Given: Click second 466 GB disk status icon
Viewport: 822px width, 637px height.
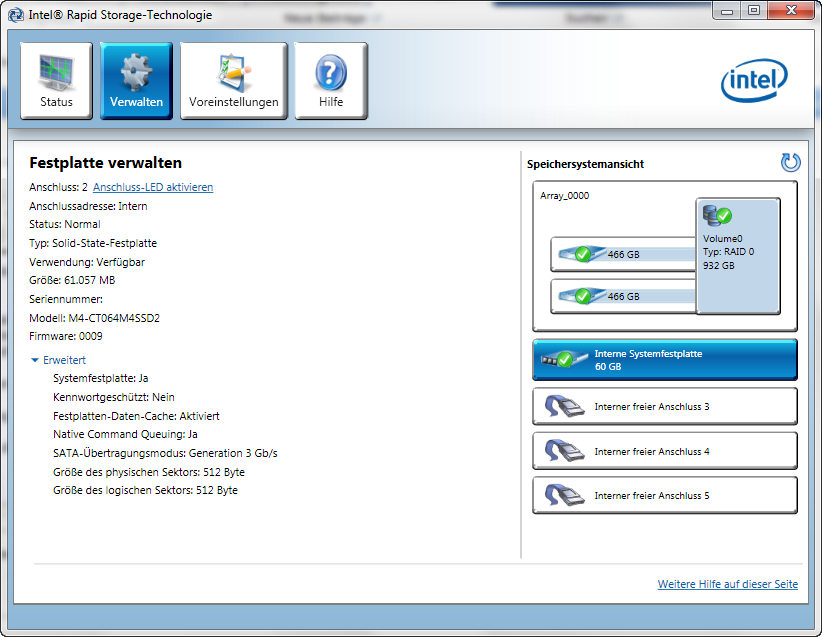Looking at the screenshot, I should click(581, 296).
